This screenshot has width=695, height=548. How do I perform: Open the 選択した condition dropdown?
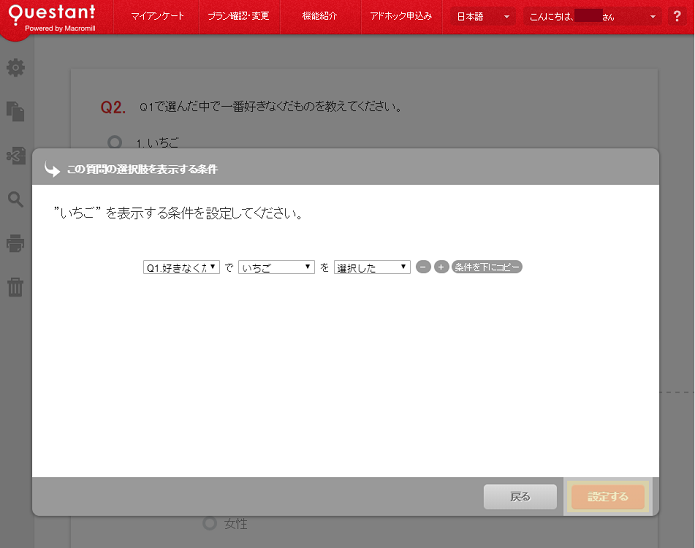[x=372, y=267]
